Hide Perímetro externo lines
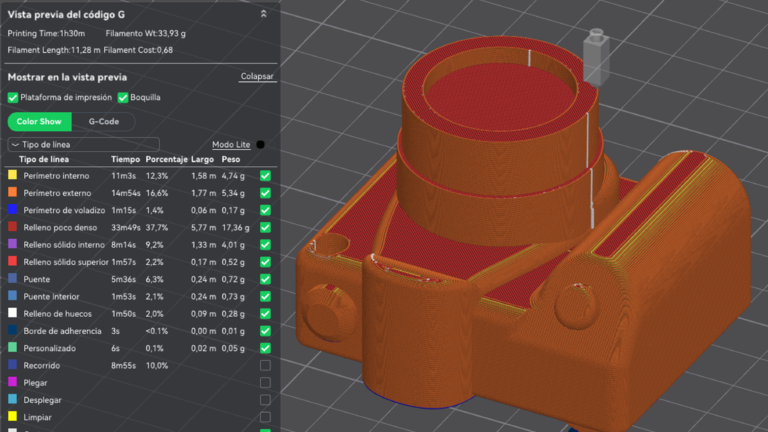 [265, 193]
